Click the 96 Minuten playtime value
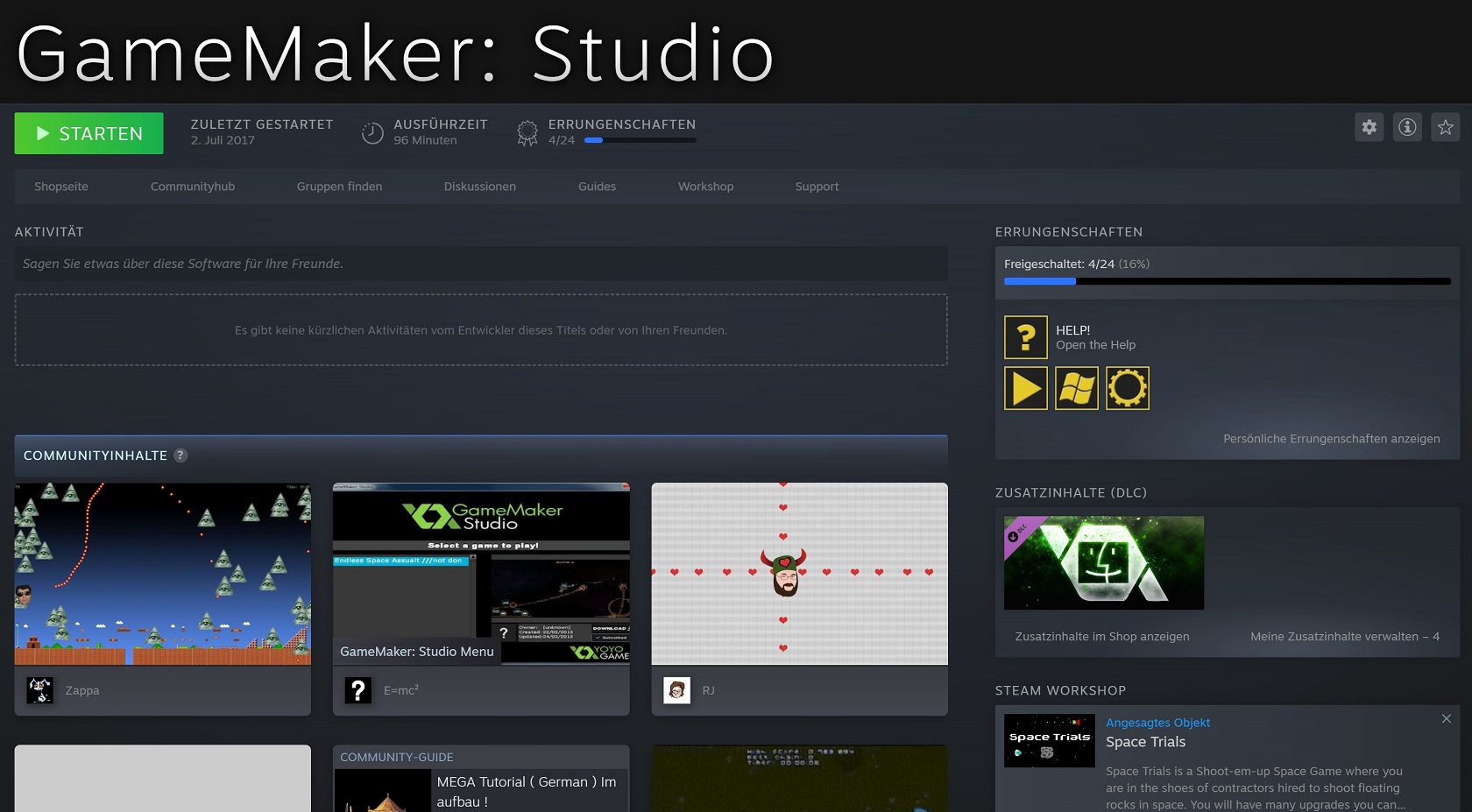The image size is (1472, 812). click(425, 140)
